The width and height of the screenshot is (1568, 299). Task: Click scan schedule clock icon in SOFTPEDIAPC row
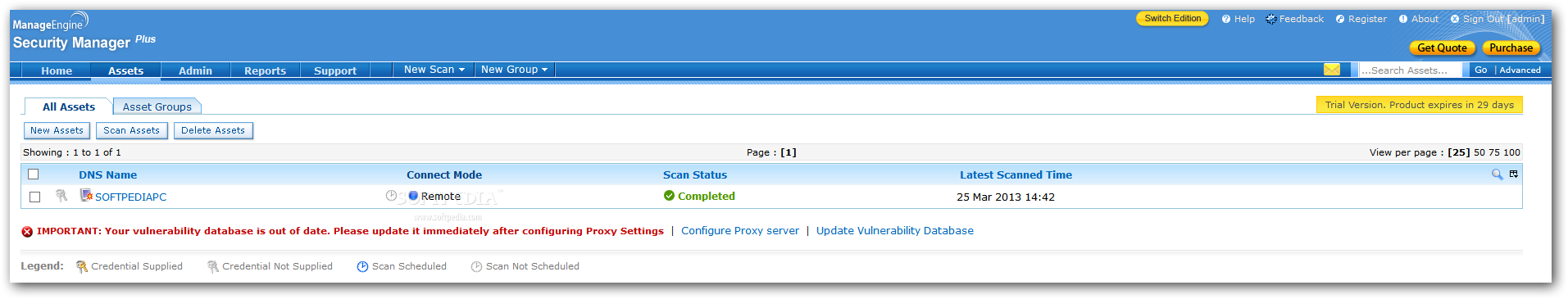click(391, 196)
